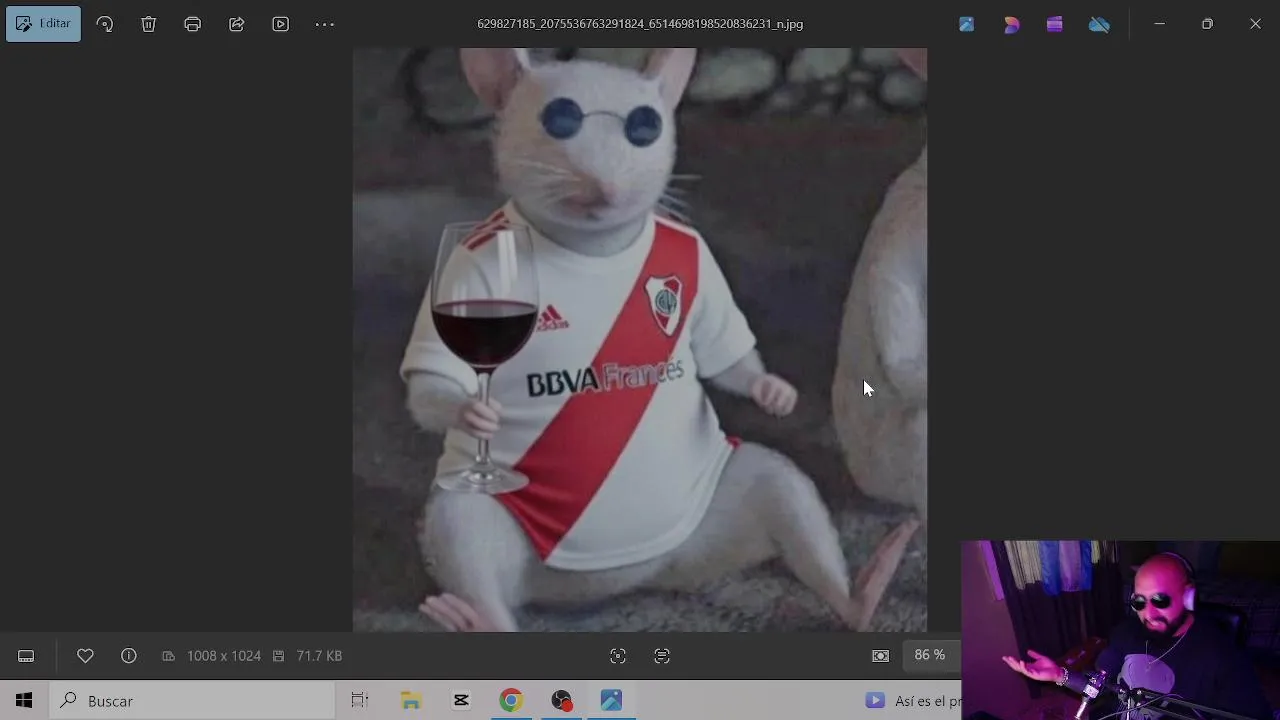Rotate the image with the rotate icon
This screenshot has width=1280, height=720.
105,24
